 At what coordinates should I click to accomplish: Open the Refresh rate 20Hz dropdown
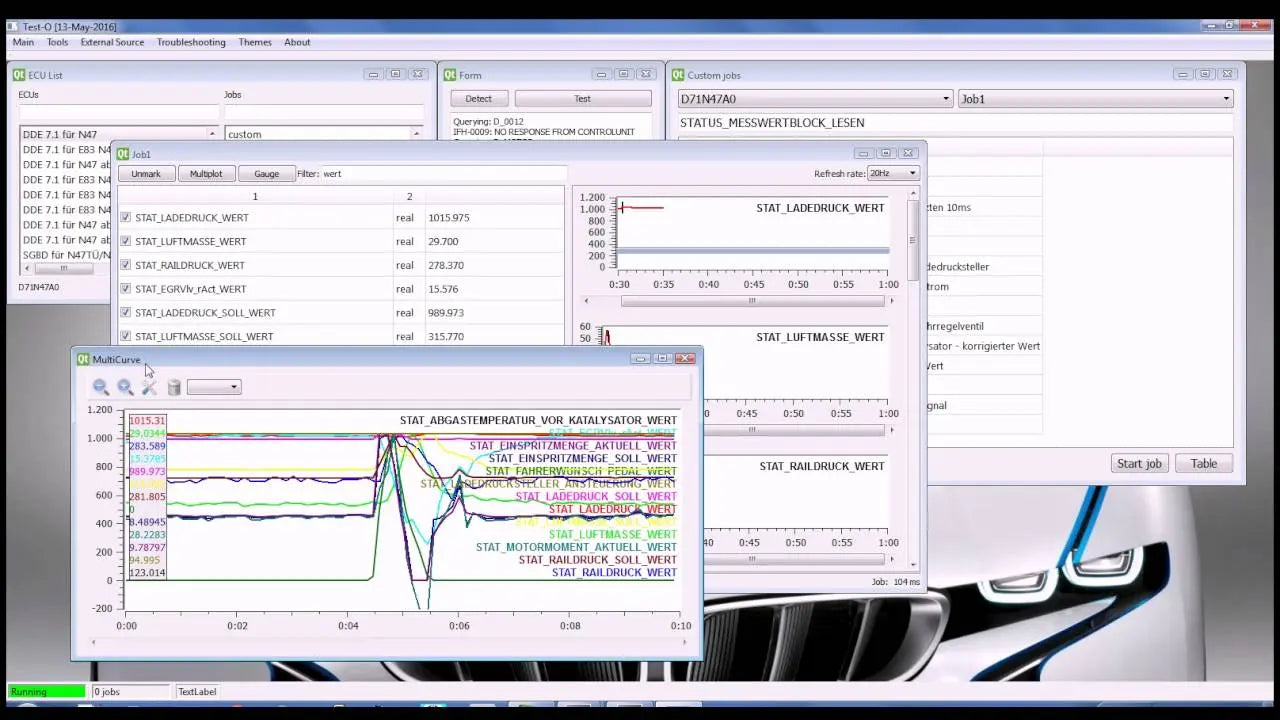tap(890, 173)
